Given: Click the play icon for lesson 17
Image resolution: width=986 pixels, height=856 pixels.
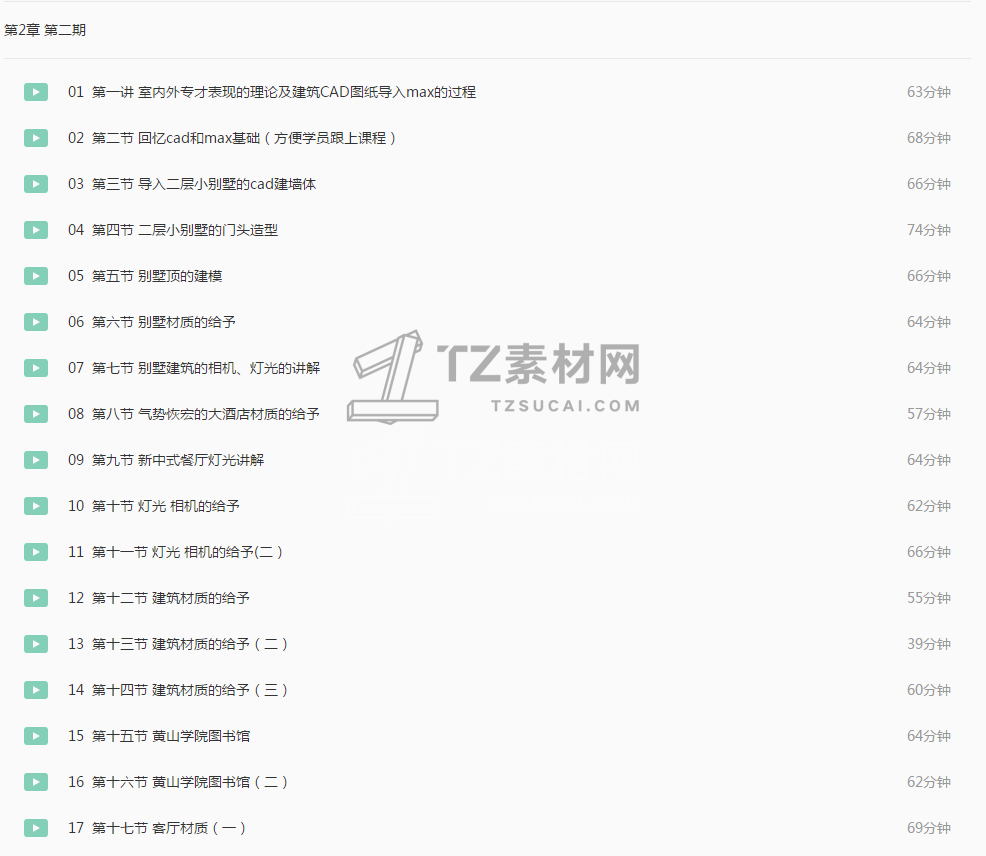Looking at the screenshot, I should point(36,828).
